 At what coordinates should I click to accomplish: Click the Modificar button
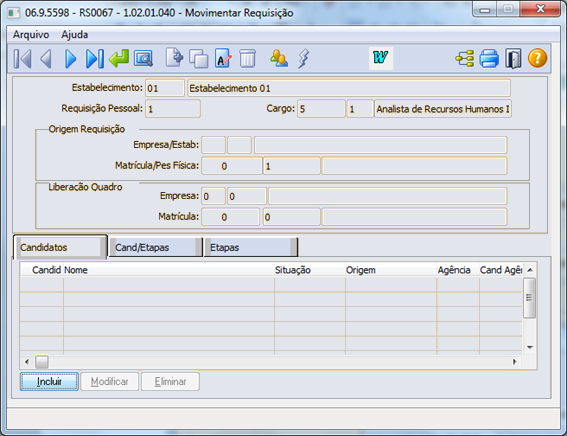[x=110, y=381]
